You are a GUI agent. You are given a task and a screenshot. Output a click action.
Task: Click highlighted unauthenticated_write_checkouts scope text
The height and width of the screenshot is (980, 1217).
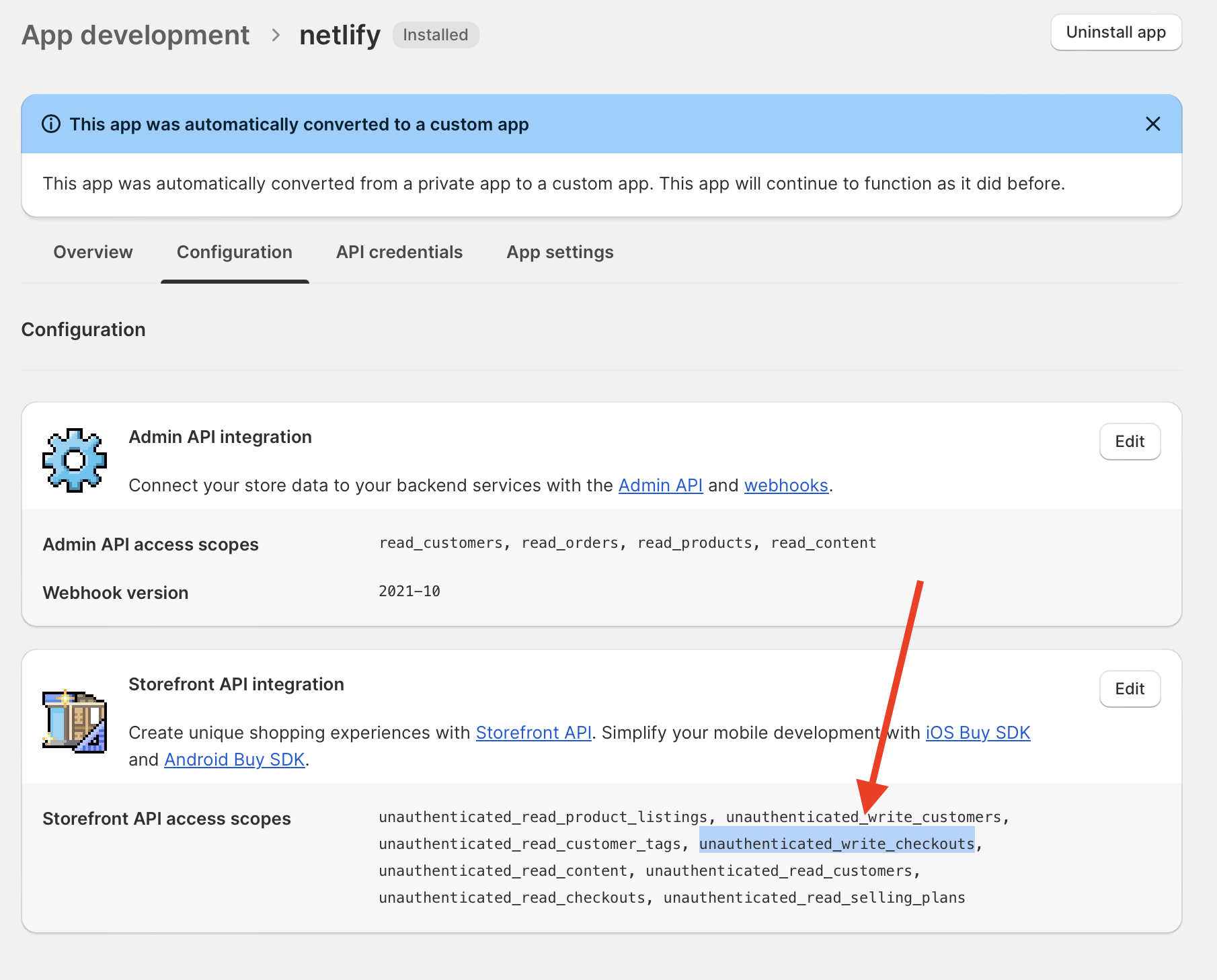[837, 844]
